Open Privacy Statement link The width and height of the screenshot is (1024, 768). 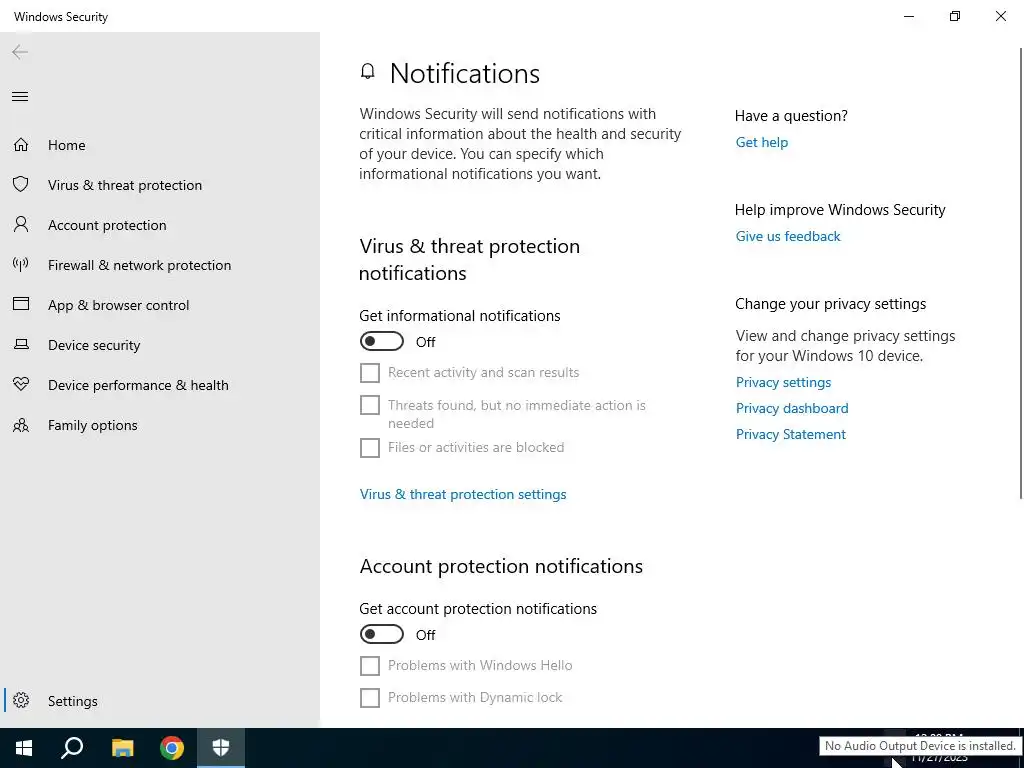tap(790, 434)
